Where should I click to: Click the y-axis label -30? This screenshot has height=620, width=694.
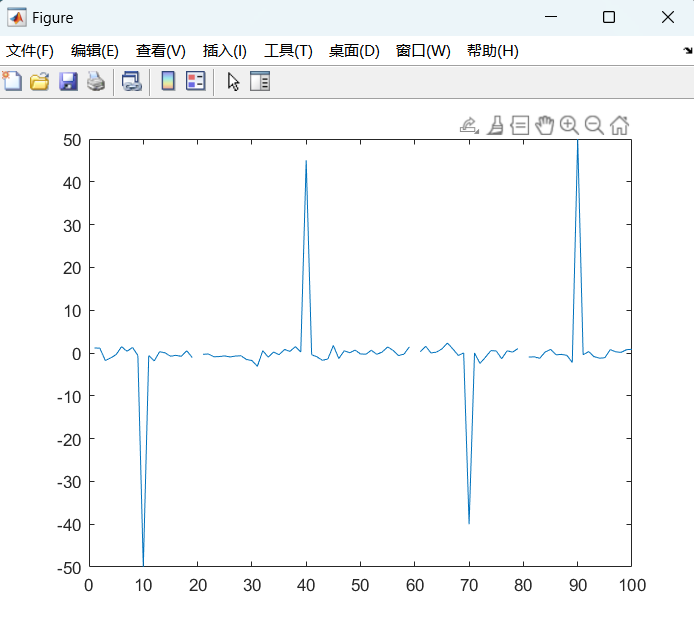click(x=69, y=482)
